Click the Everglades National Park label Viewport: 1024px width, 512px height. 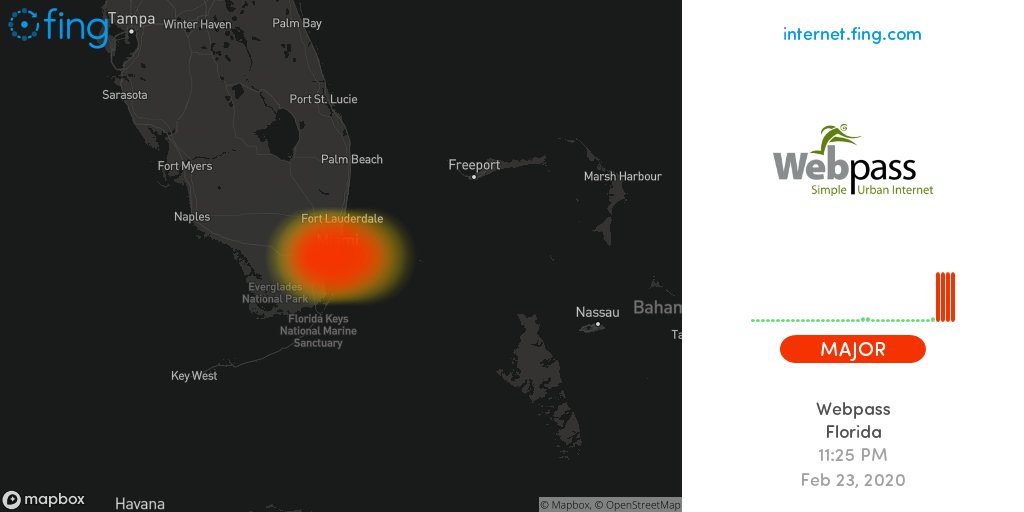point(275,293)
